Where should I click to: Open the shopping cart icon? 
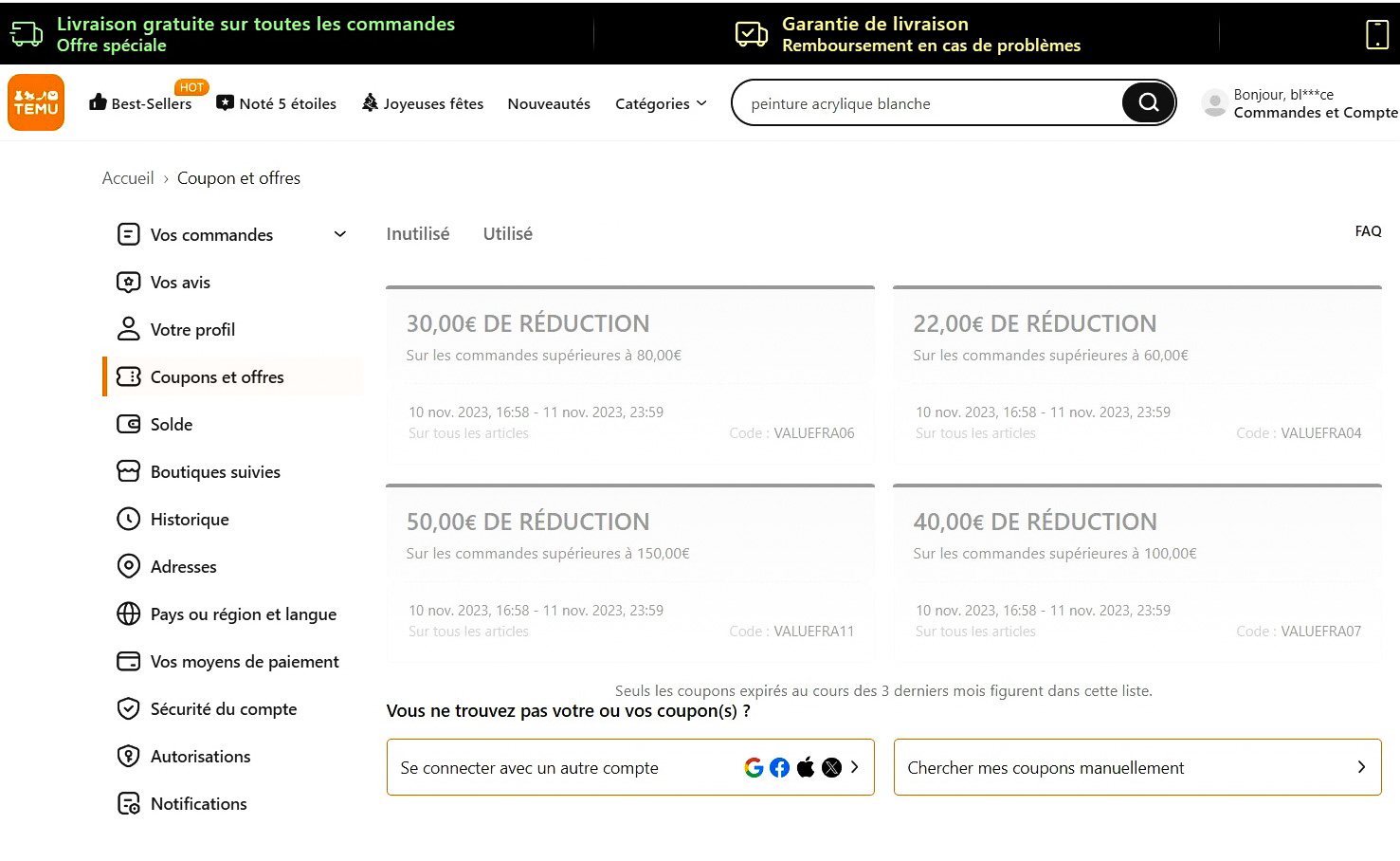click(1376, 34)
